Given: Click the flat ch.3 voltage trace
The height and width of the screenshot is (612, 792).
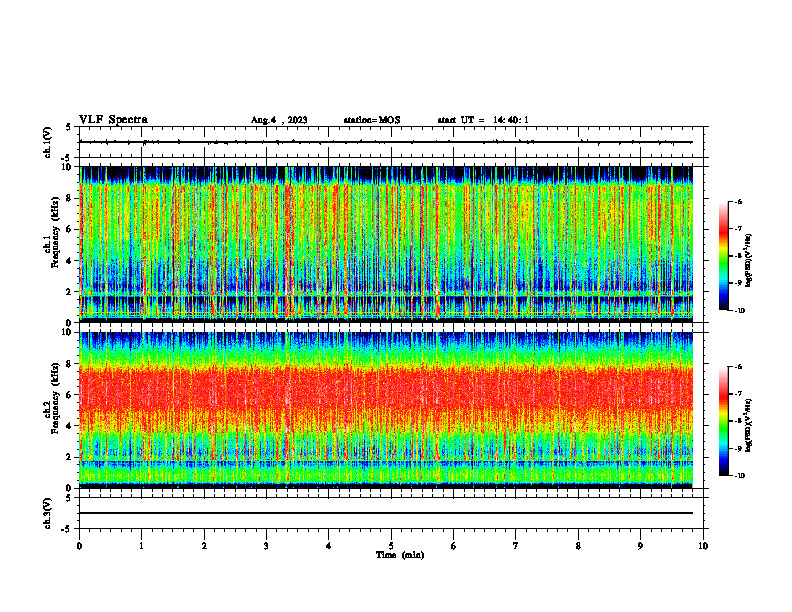Looking at the screenshot, I should (x=386, y=513).
